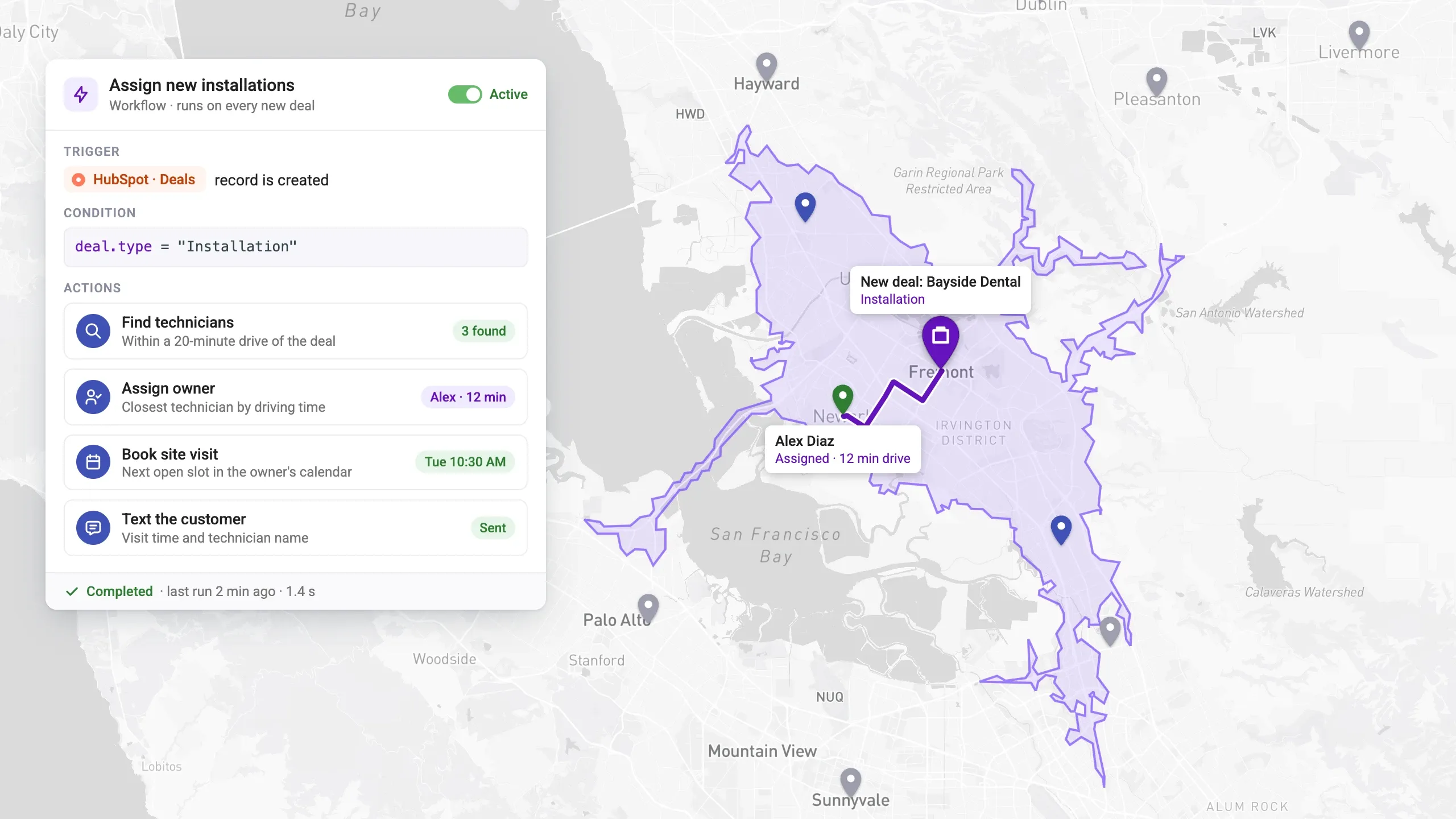
Task: Click the 'Alex · 12 min' badge
Action: 468,397
